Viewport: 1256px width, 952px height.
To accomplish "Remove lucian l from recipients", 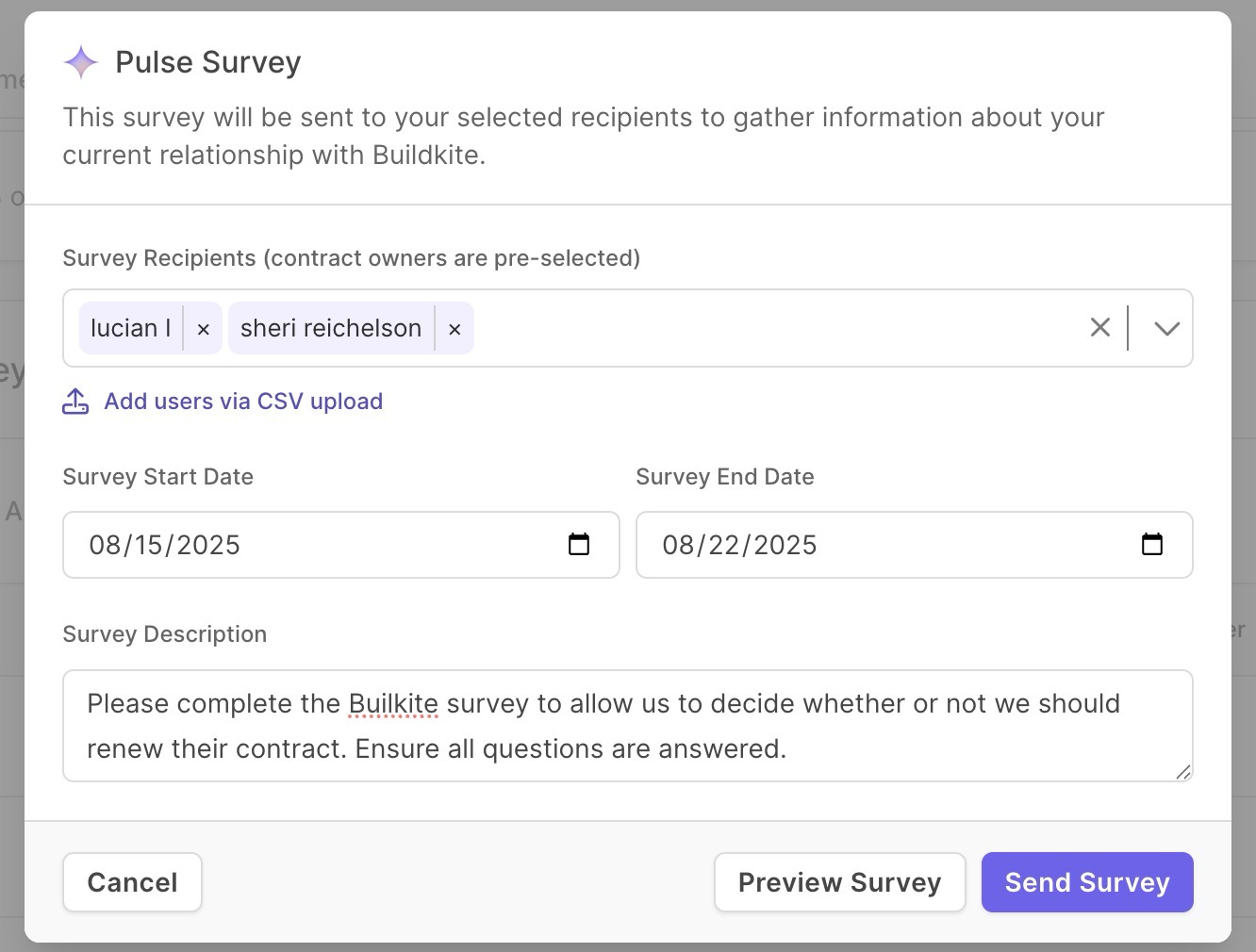I will [x=203, y=329].
